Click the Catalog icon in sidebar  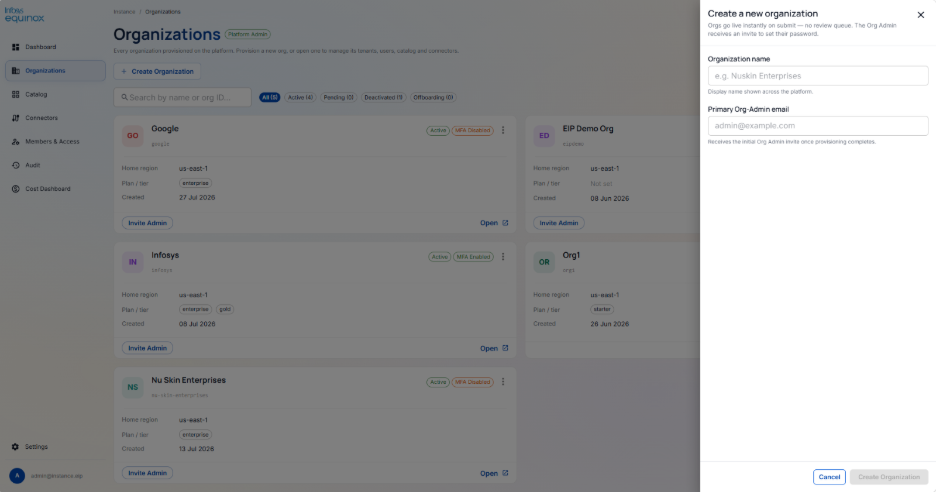tap(16, 94)
